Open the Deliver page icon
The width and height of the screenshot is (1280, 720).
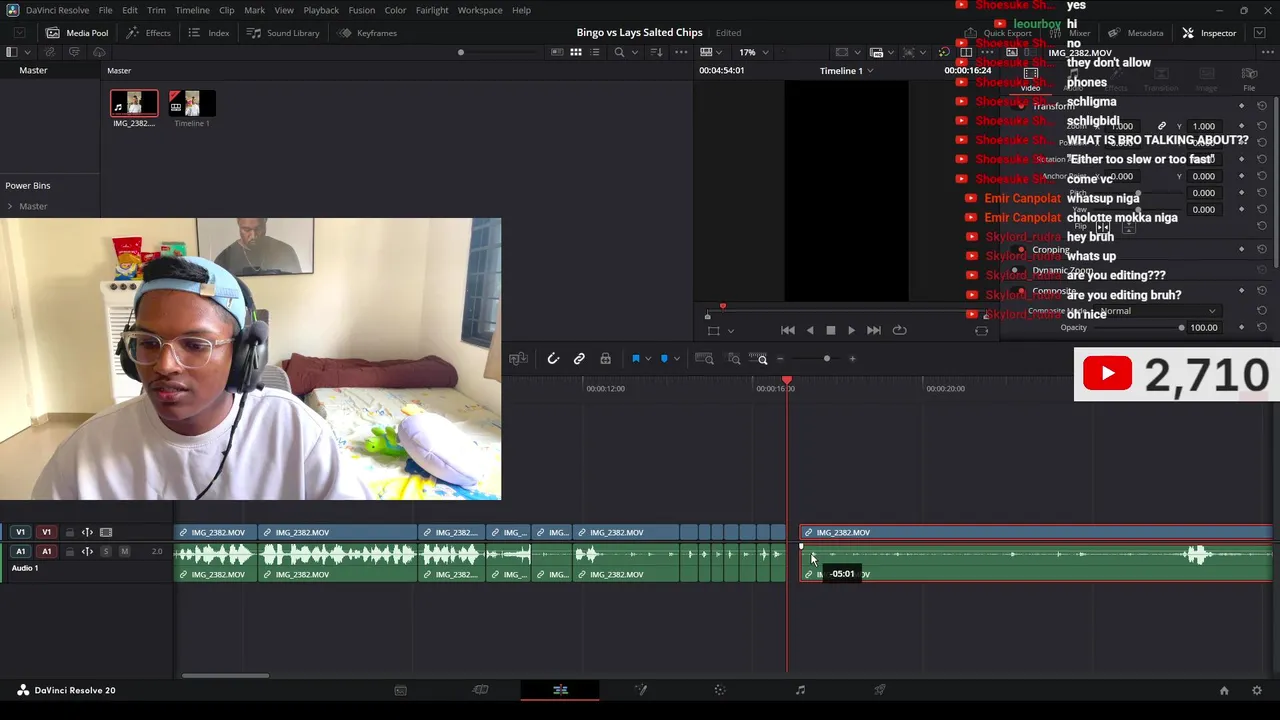pos(880,690)
